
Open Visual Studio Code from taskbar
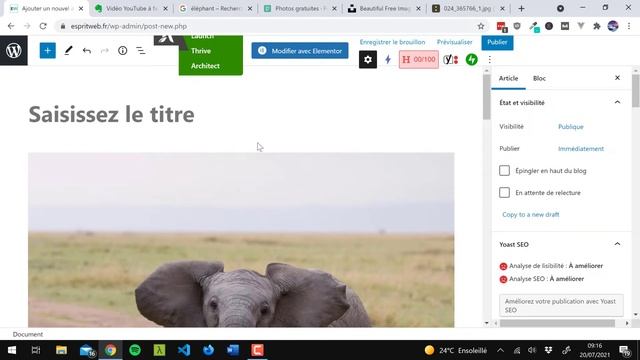tap(184, 350)
